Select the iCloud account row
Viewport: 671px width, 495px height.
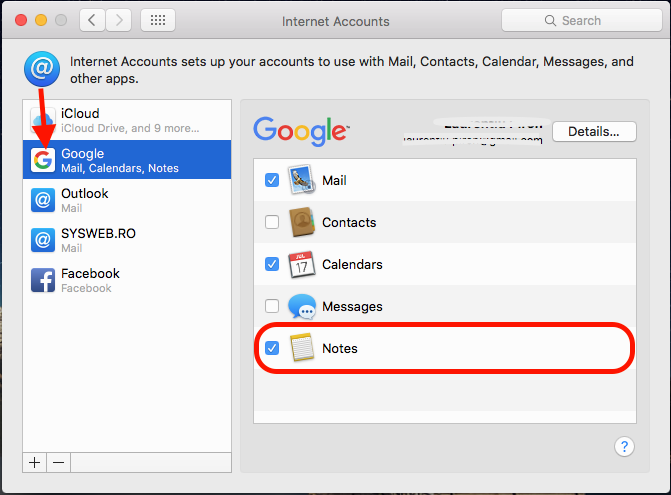pyautogui.click(x=127, y=120)
